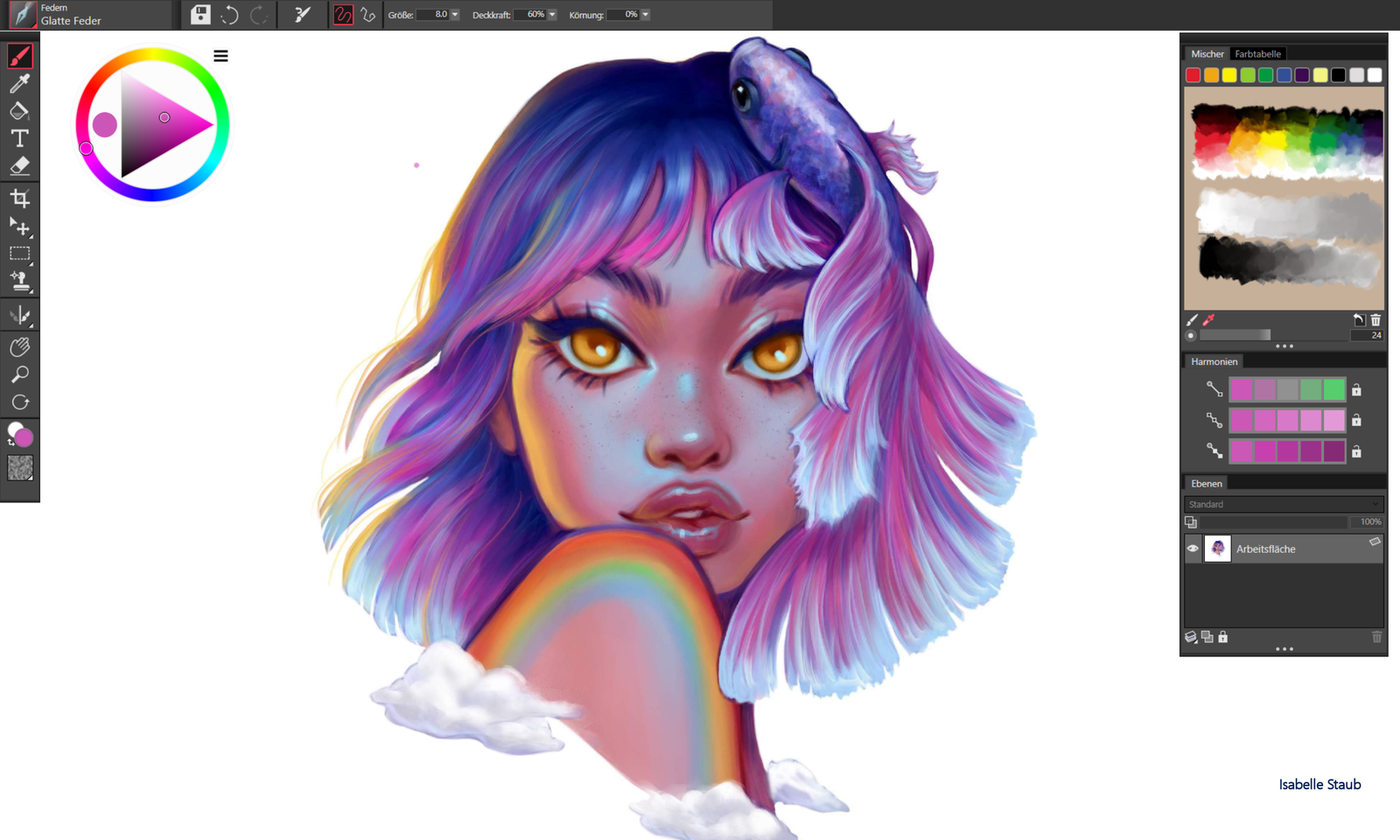
Task: Switch to the Farbtabelle tab
Action: 1257,53
